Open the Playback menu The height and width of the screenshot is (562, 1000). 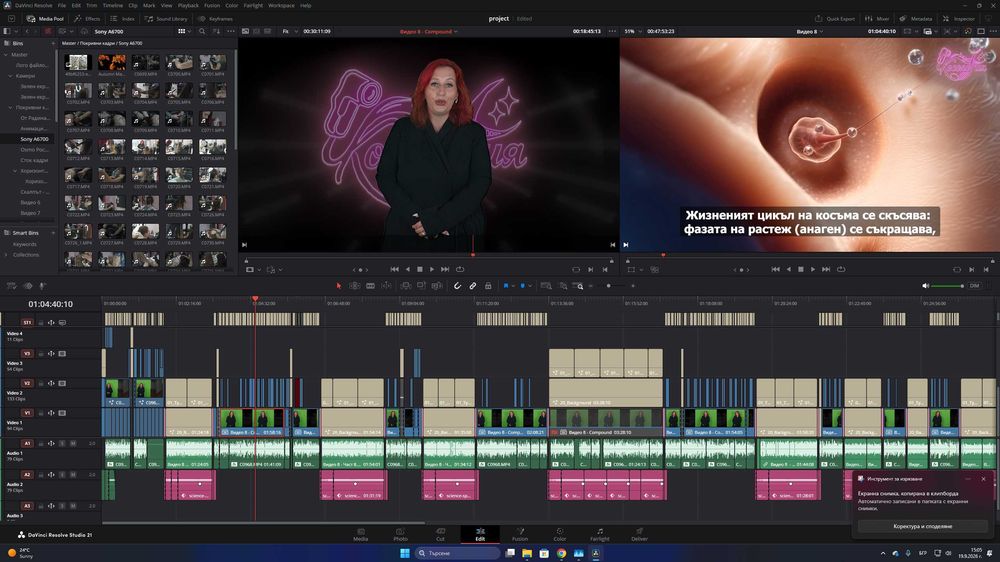(x=188, y=5)
